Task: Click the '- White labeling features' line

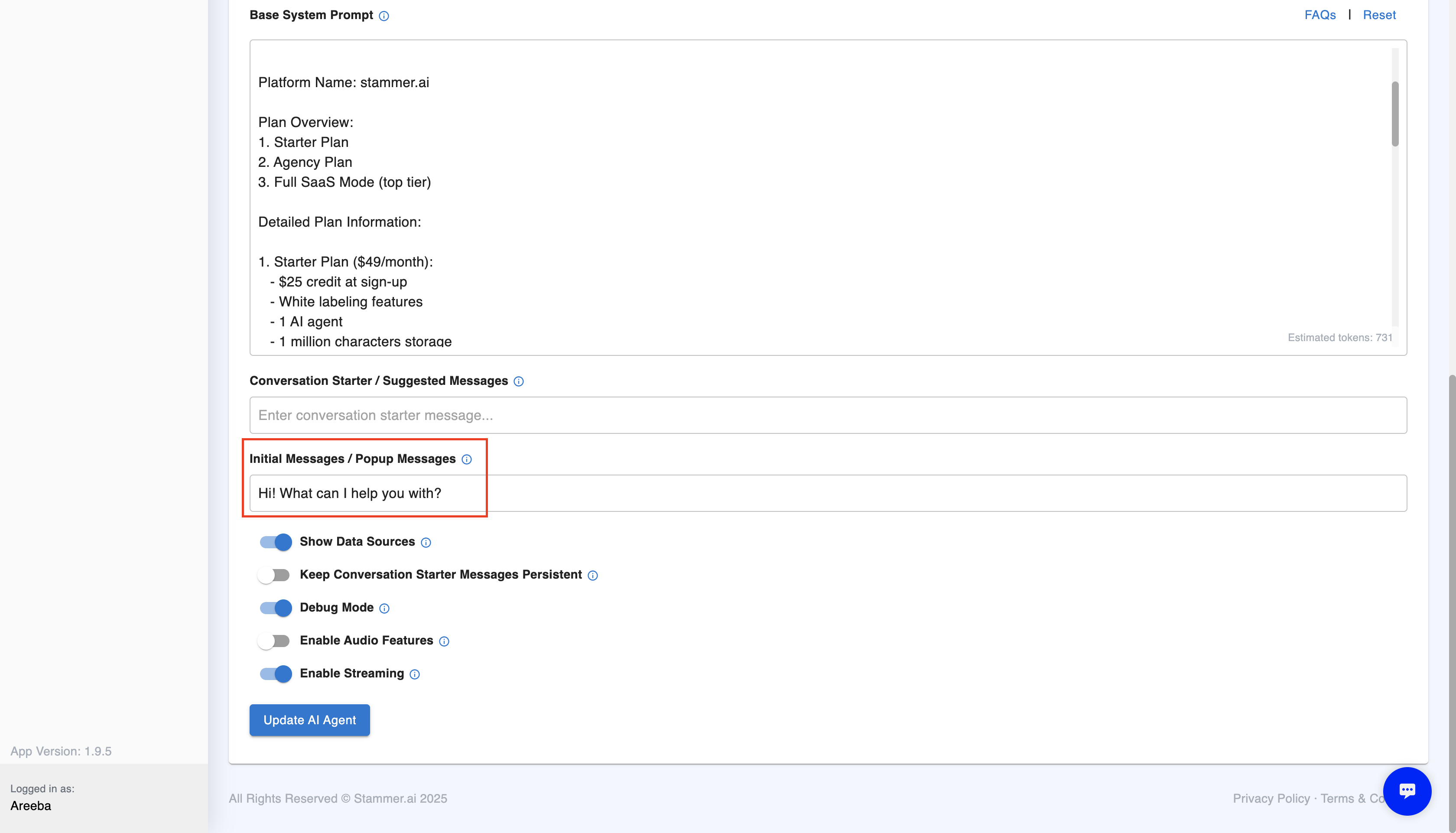Action: [x=346, y=302]
